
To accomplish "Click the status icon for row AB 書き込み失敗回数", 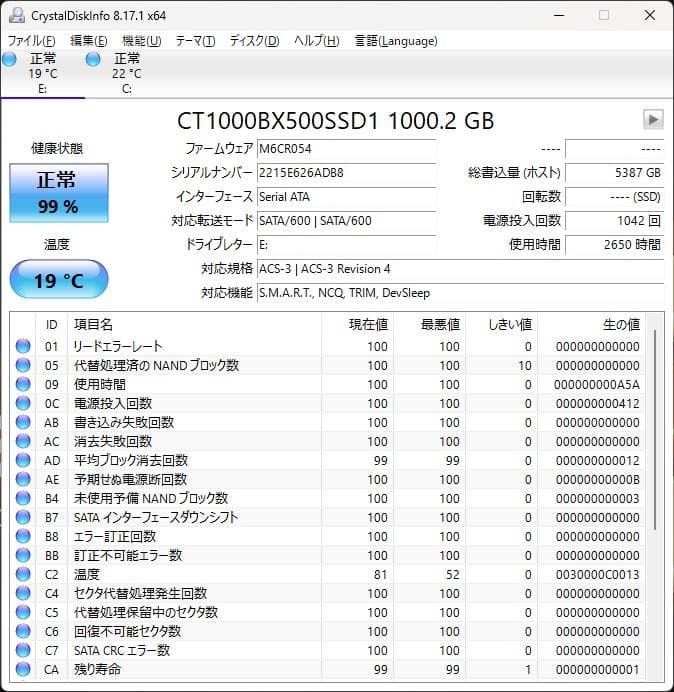I will (23, 422).
